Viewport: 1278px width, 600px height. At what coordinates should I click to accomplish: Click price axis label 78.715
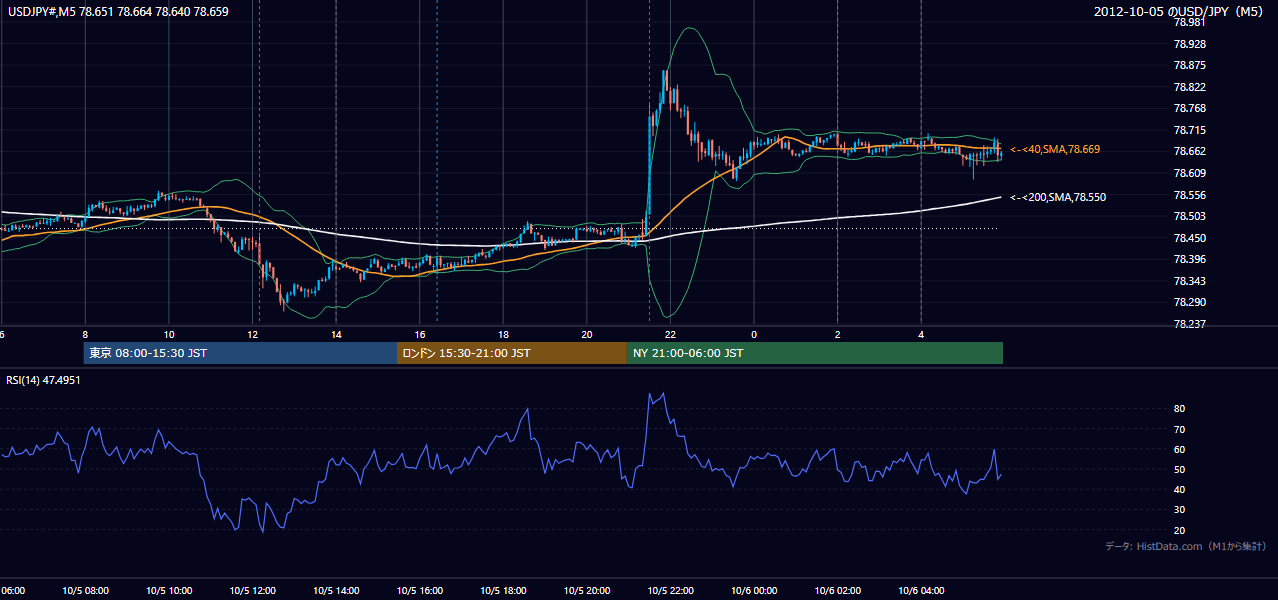point(1191,130)
